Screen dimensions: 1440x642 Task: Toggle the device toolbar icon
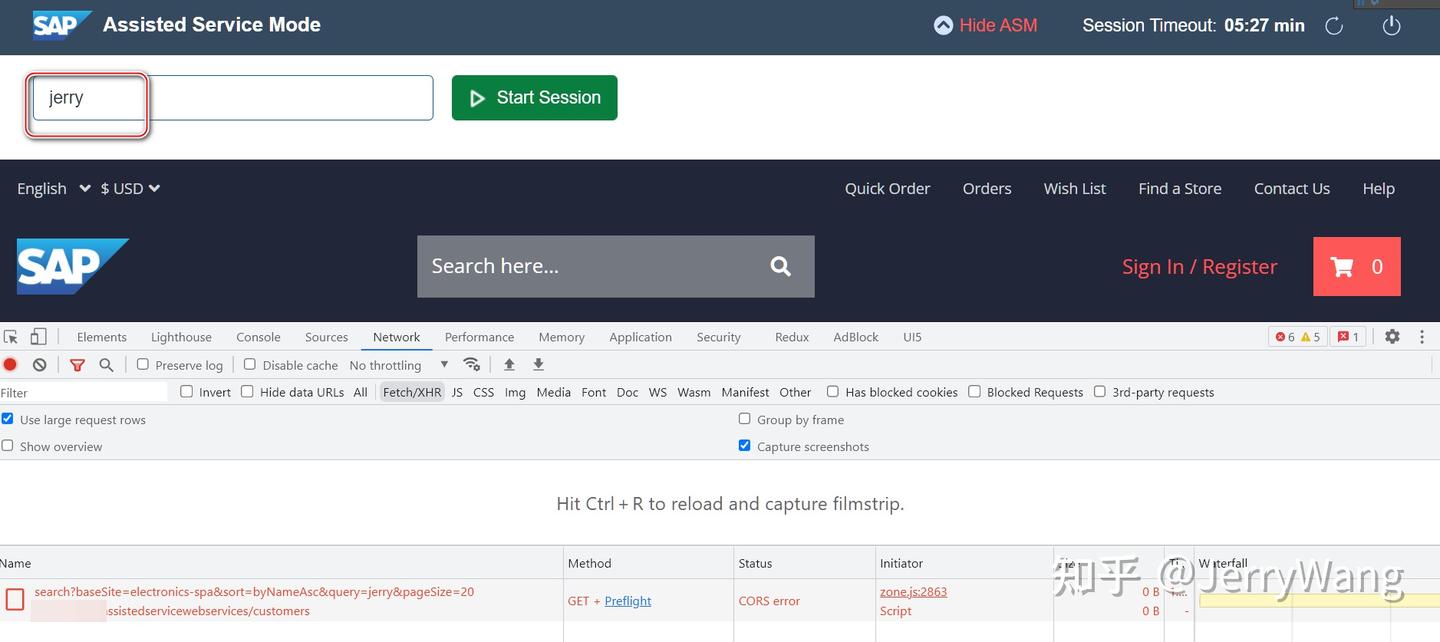click(38, 337)
